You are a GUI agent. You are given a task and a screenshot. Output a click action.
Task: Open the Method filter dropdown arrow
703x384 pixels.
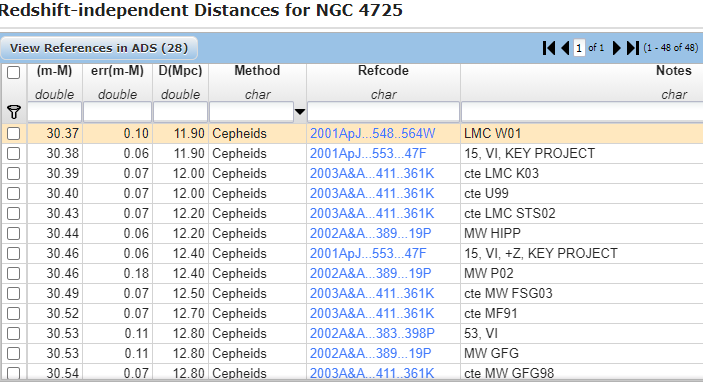[300, 112]
